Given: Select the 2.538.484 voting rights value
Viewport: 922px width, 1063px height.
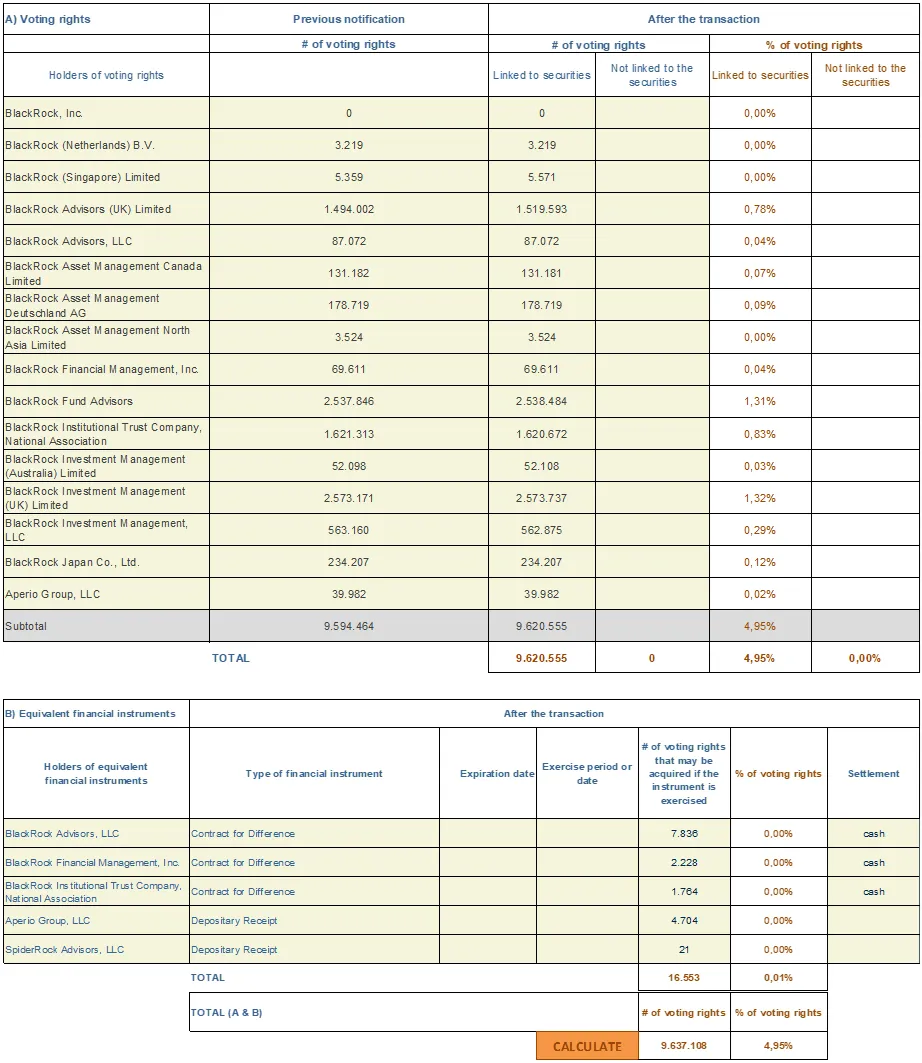Looking at the screenshot, I should [x=542, y=401].
